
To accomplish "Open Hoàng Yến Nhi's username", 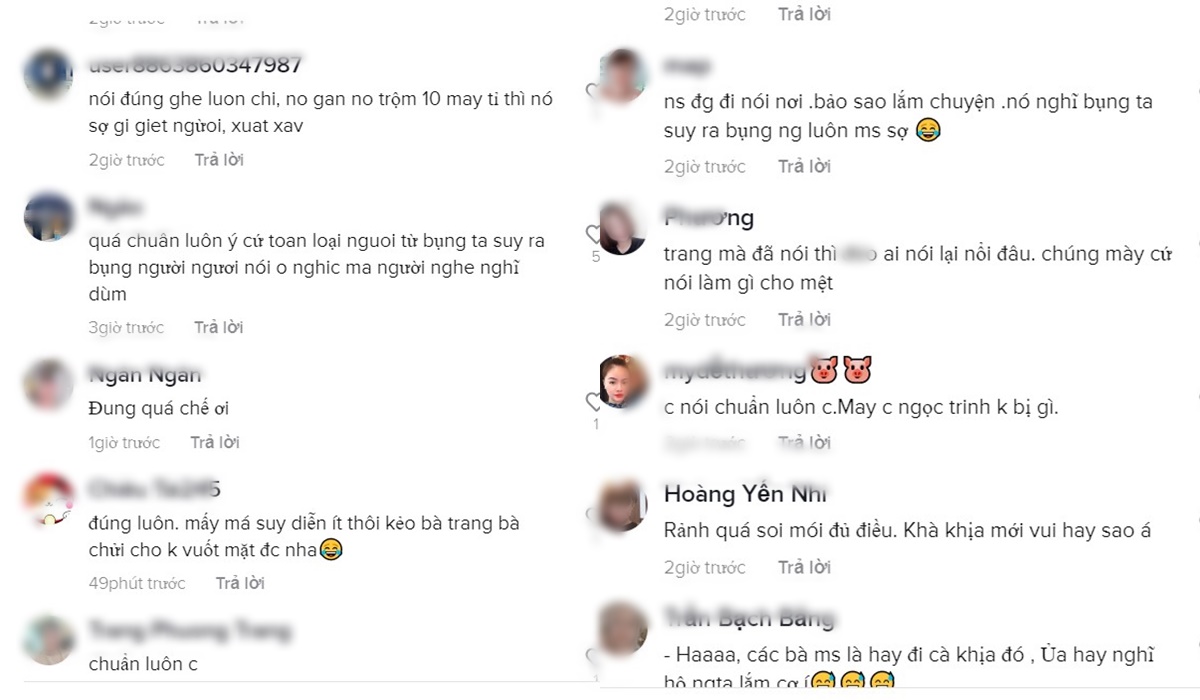I will tap(745, 494).
